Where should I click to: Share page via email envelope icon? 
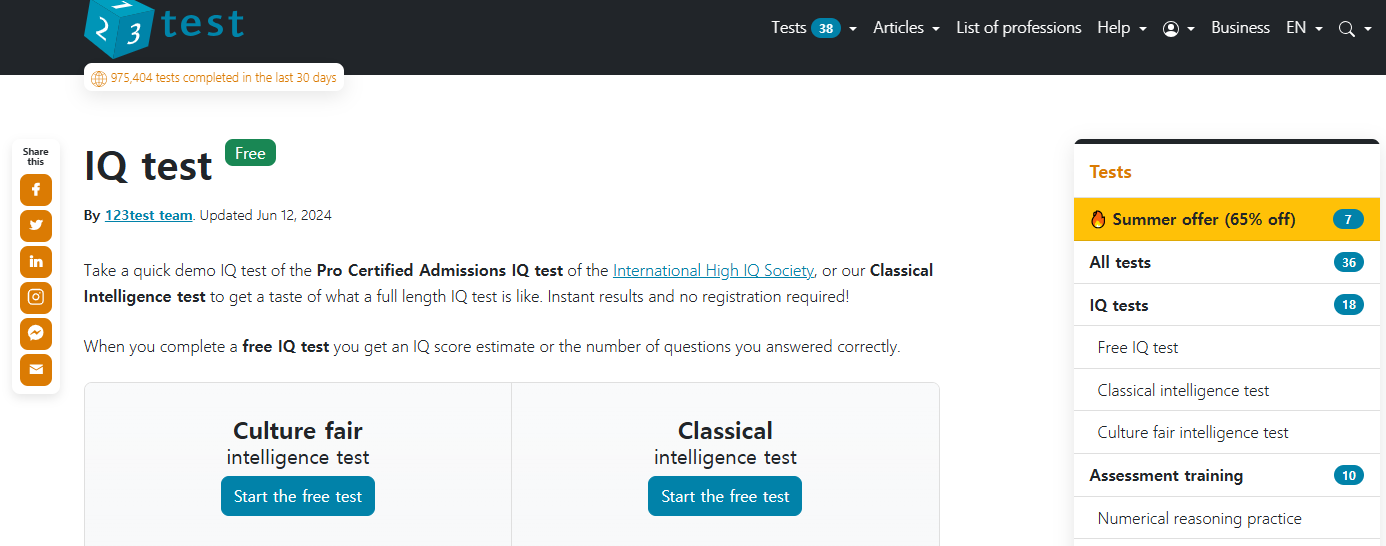click(36, 370)
